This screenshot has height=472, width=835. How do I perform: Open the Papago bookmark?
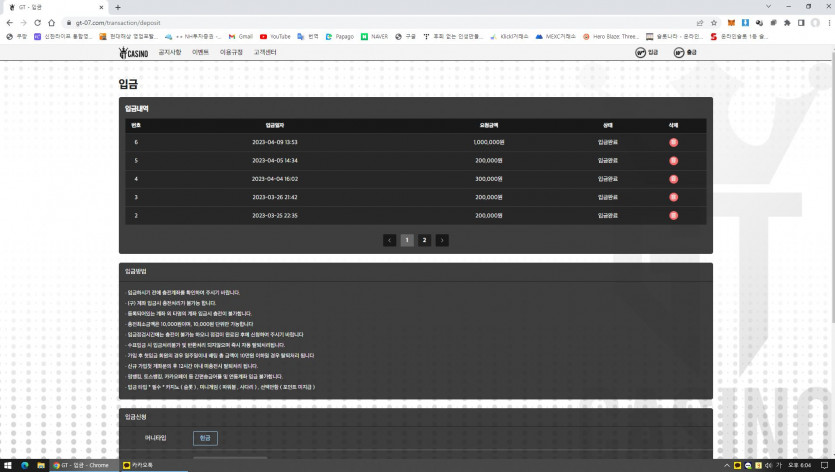point(340,37)
